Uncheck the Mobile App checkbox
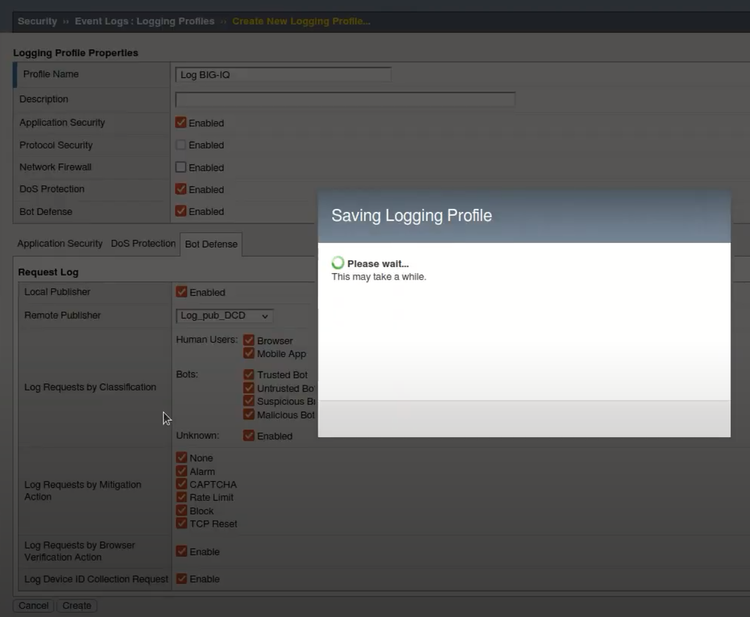Screen dimensions: 750x617 click(249, 353)
